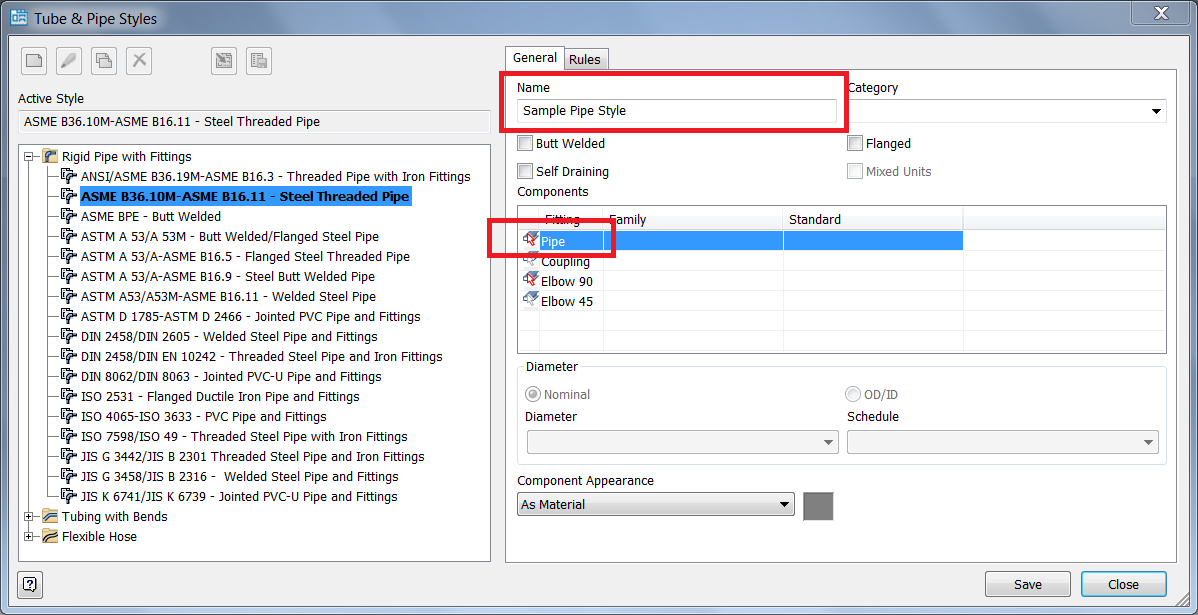The width and height of the screenshot is (1198, 615).
Task: Click the appearance color swatch beside As Material
Action: [x=818, y=506]
